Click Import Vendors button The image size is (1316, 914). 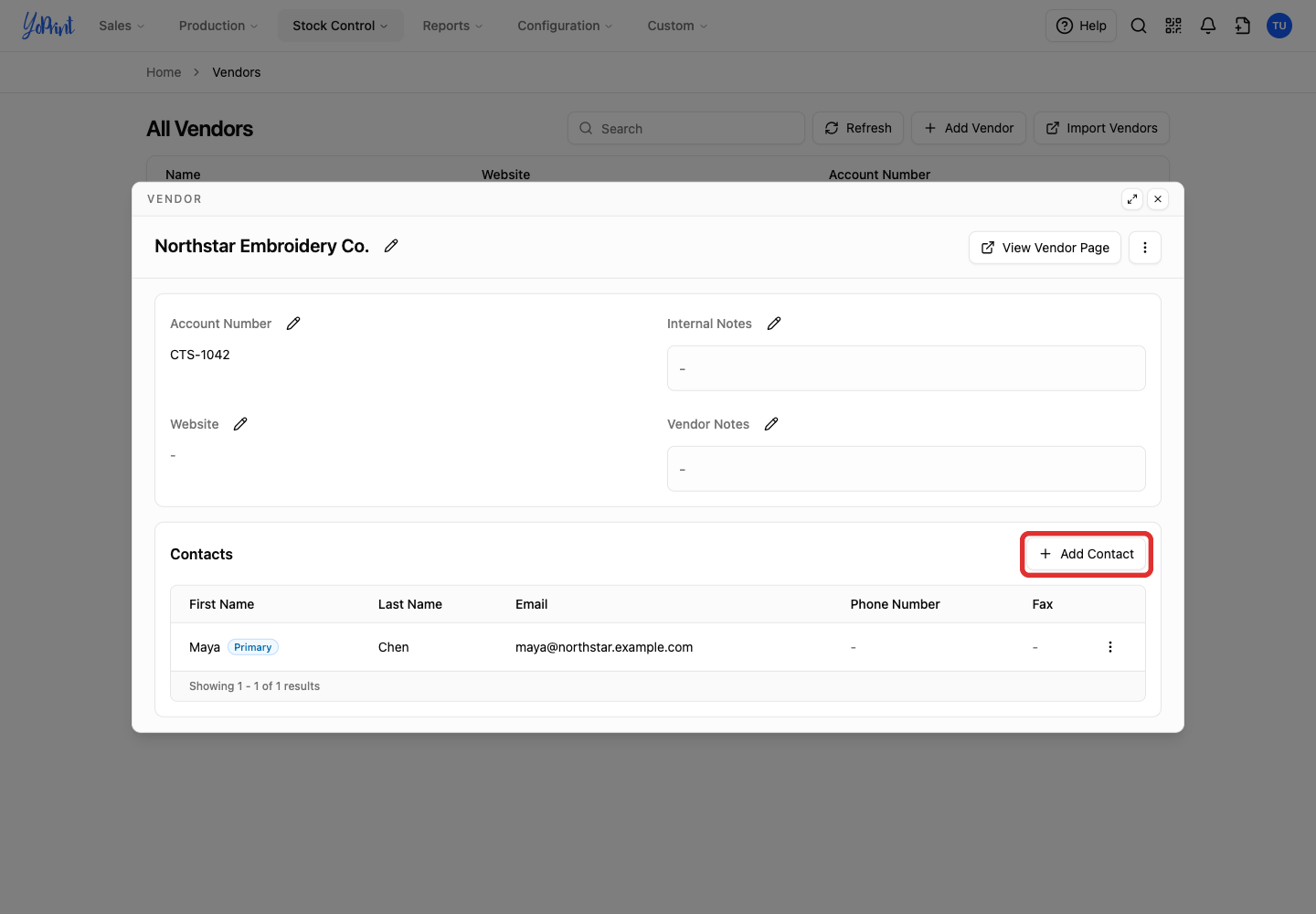(1101, 128)
